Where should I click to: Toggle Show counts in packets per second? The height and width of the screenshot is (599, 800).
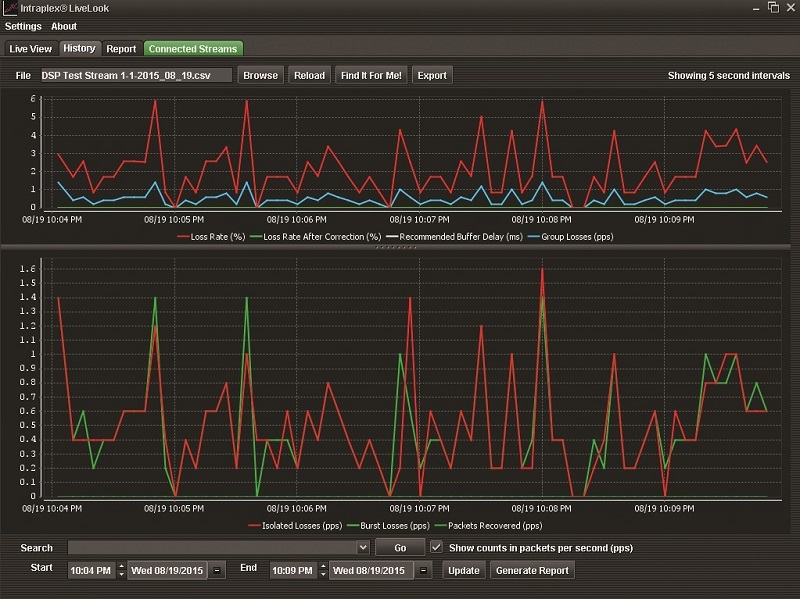(436, 547)
